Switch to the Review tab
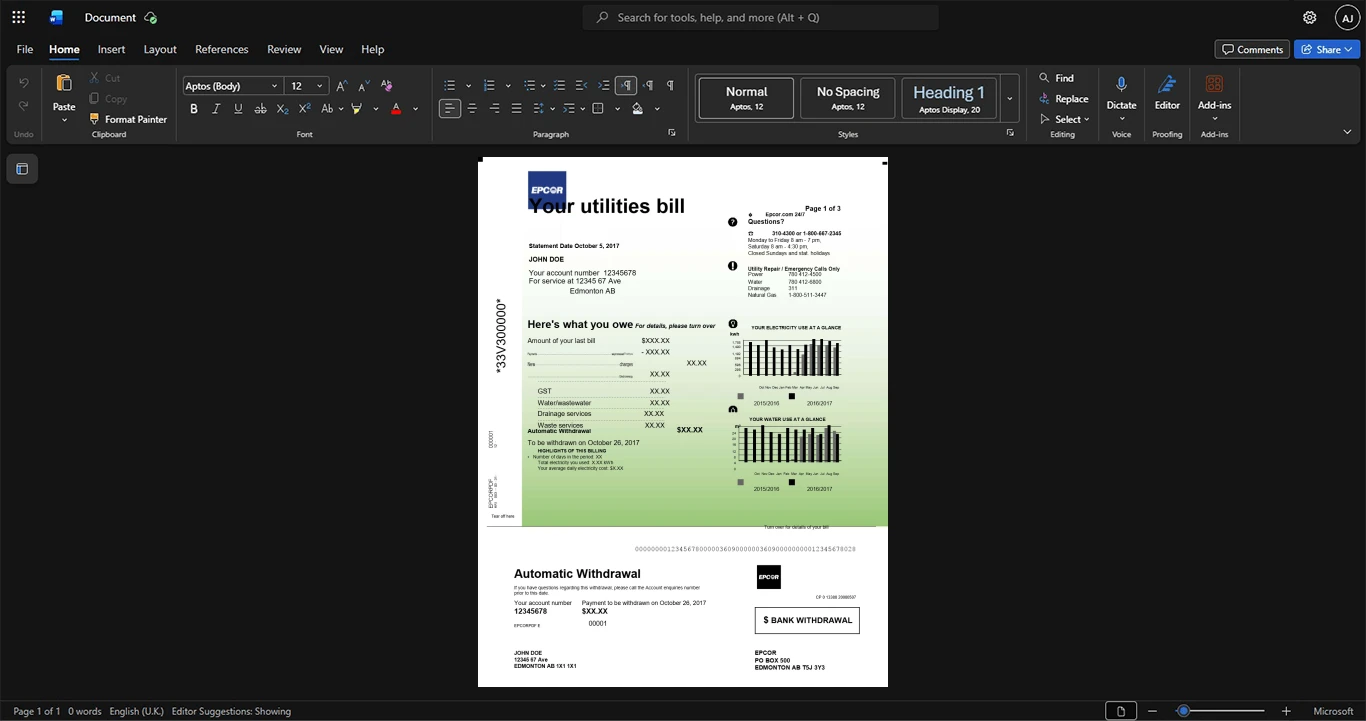This screenshot has width=1366, height=721. point(284,49)
